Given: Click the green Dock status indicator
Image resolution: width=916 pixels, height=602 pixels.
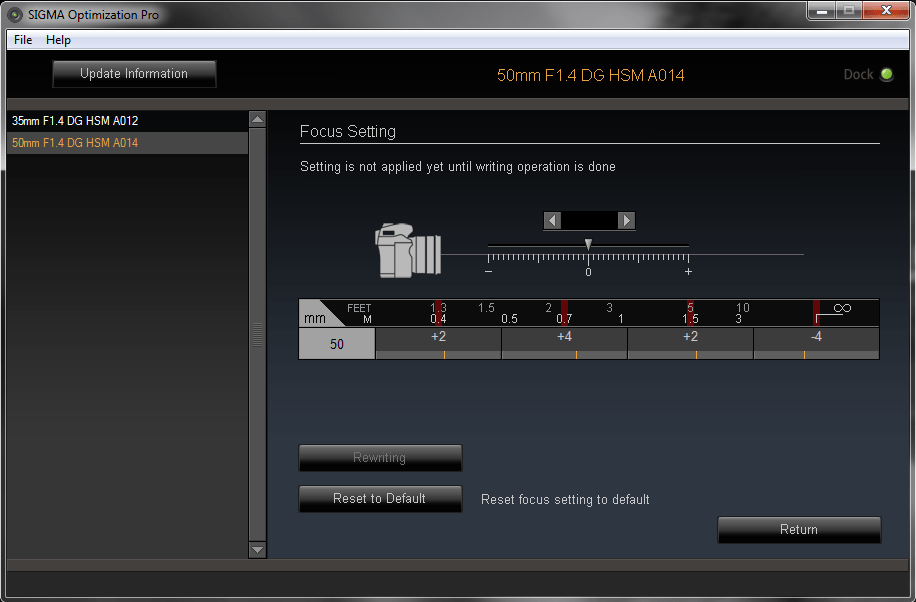Looking at the screenshot, I should coord(888,75).
